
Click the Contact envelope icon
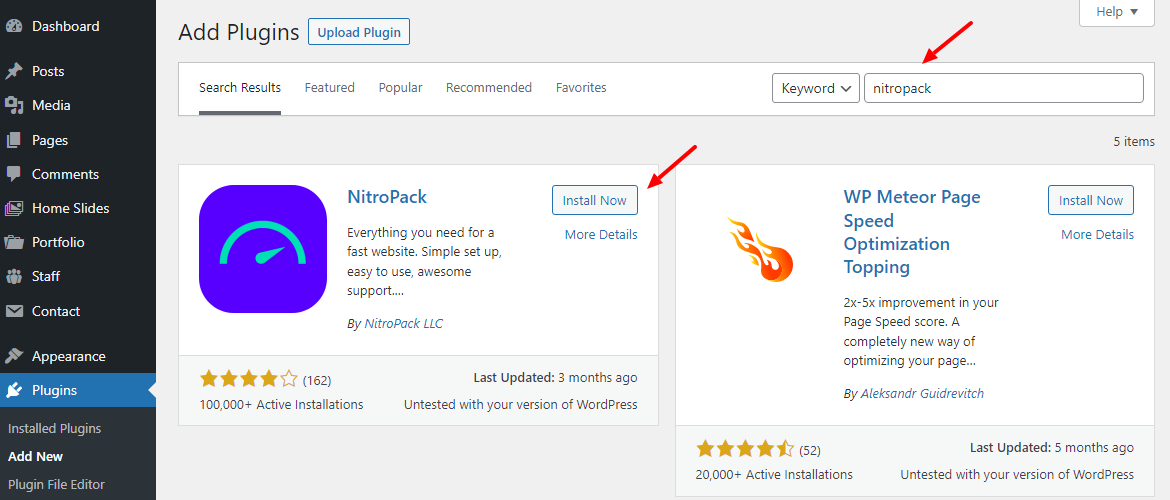(x=14, y=311)
